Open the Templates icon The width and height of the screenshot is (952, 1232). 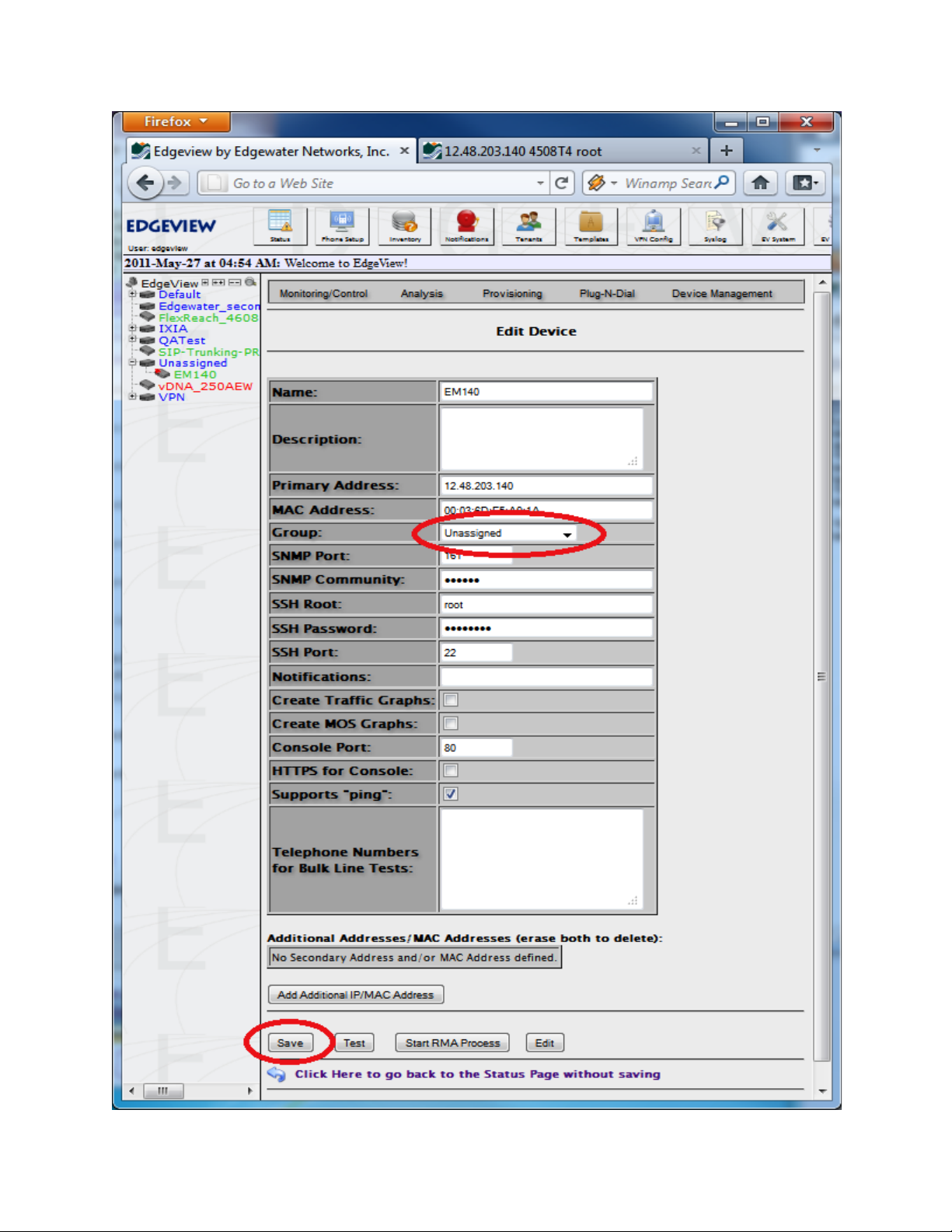[x=591, y=226]
